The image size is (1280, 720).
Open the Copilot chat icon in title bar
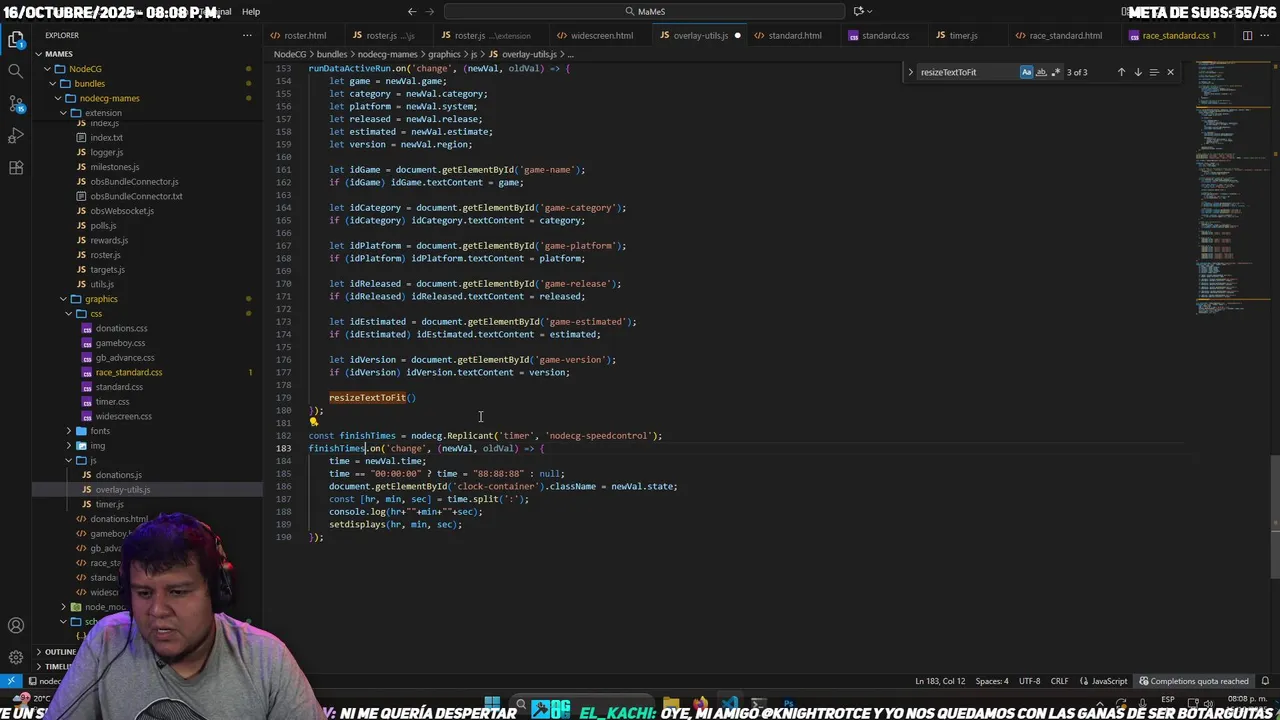pyautogui.click(x=858, y=11)
